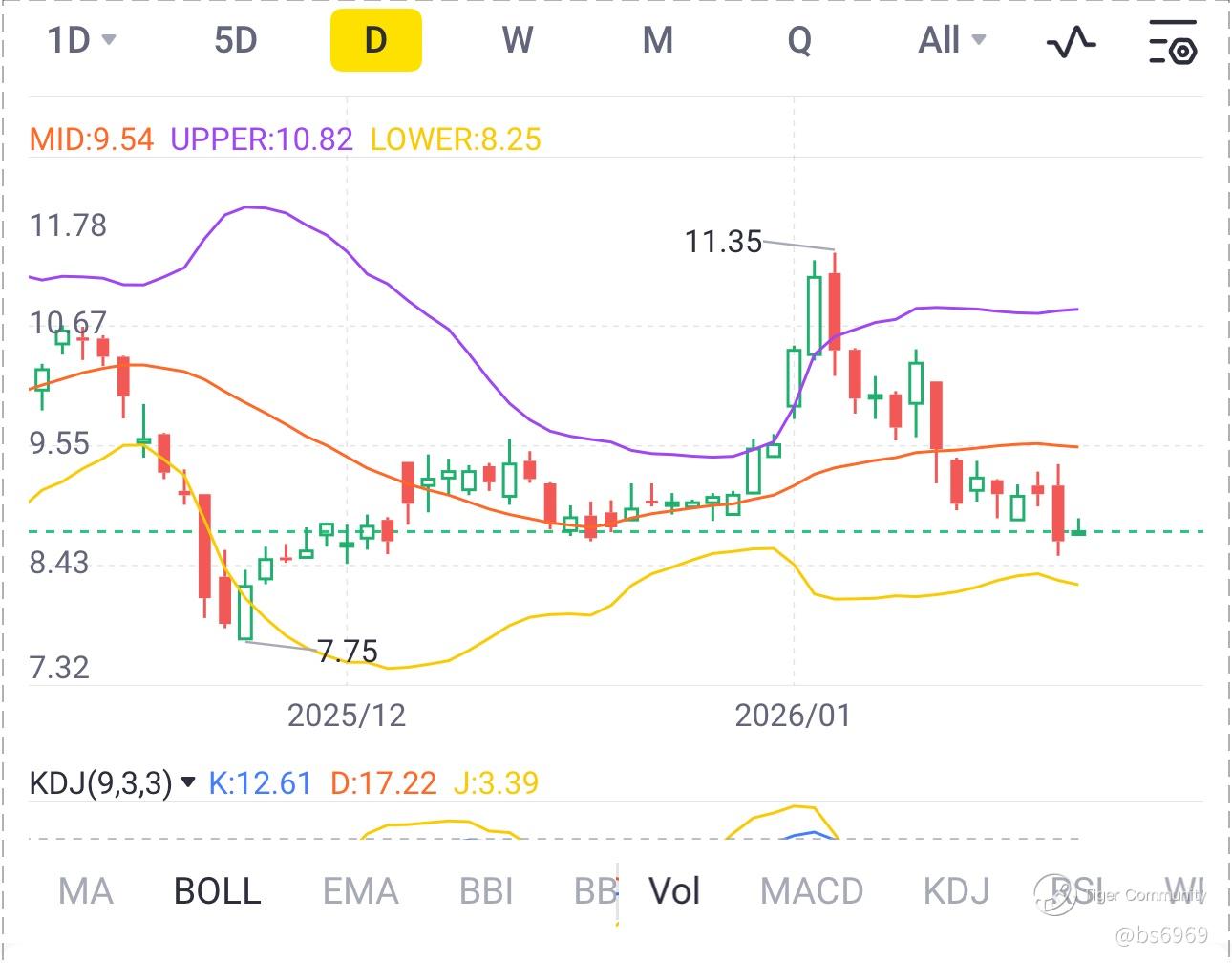The image size is (1232, 963).
Task: Show the MACD sub-chart indicator
Action: pos(812,891)
